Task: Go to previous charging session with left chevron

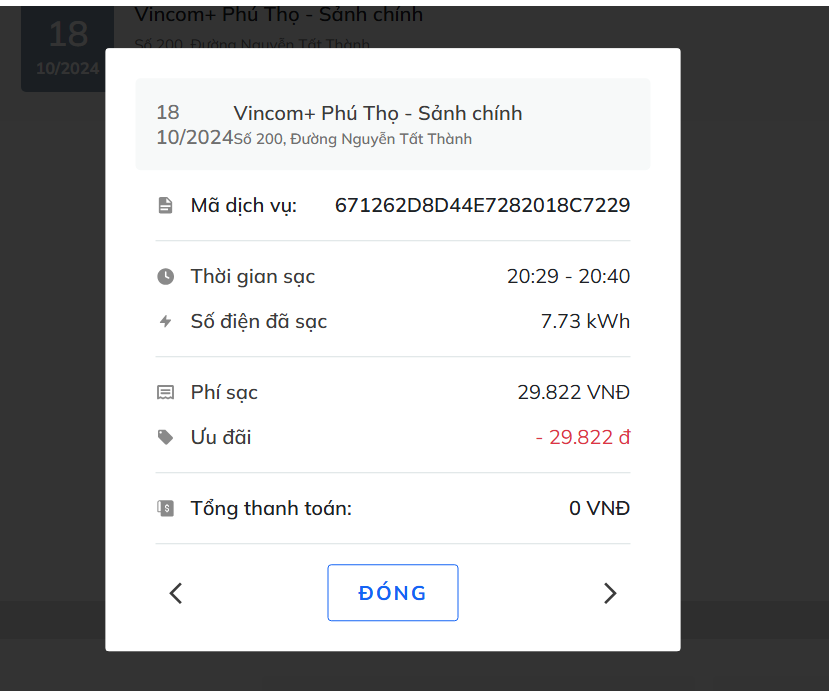Action: tap(176, 593)
